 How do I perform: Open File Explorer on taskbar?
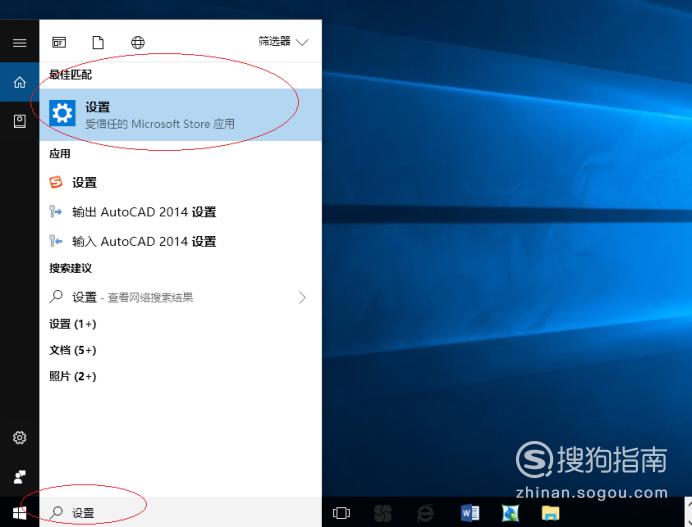pos(550,513)
